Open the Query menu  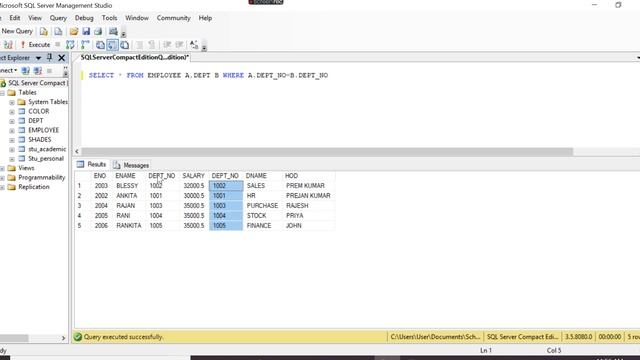point(58,18)
